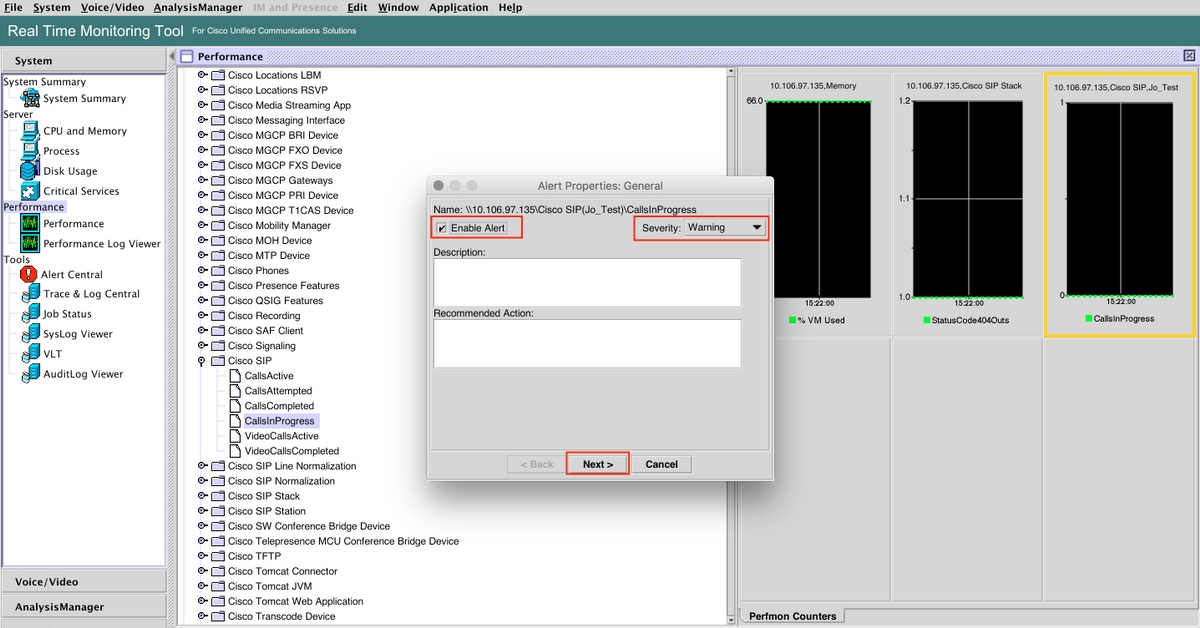Click Next in Alert Properties dialog
Viewport: 1200px width, 628px height.
597,464
